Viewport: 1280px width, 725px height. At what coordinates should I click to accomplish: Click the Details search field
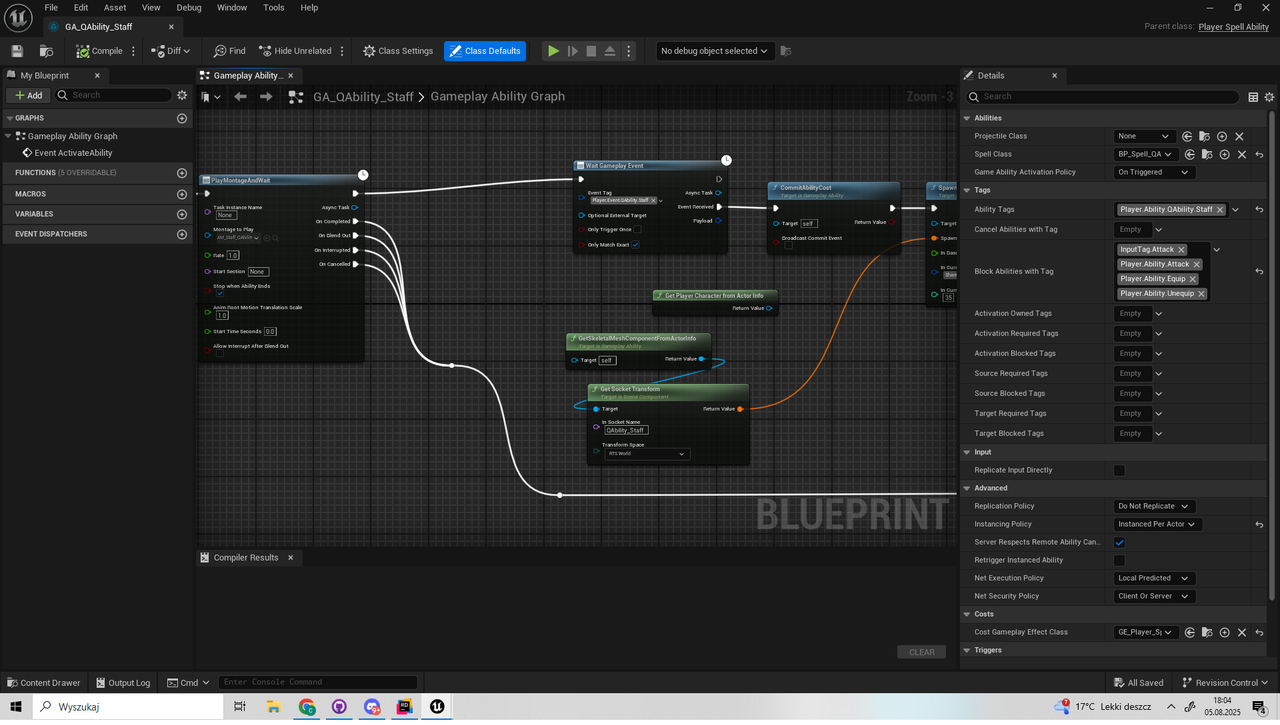click(x=1103, y=96)
